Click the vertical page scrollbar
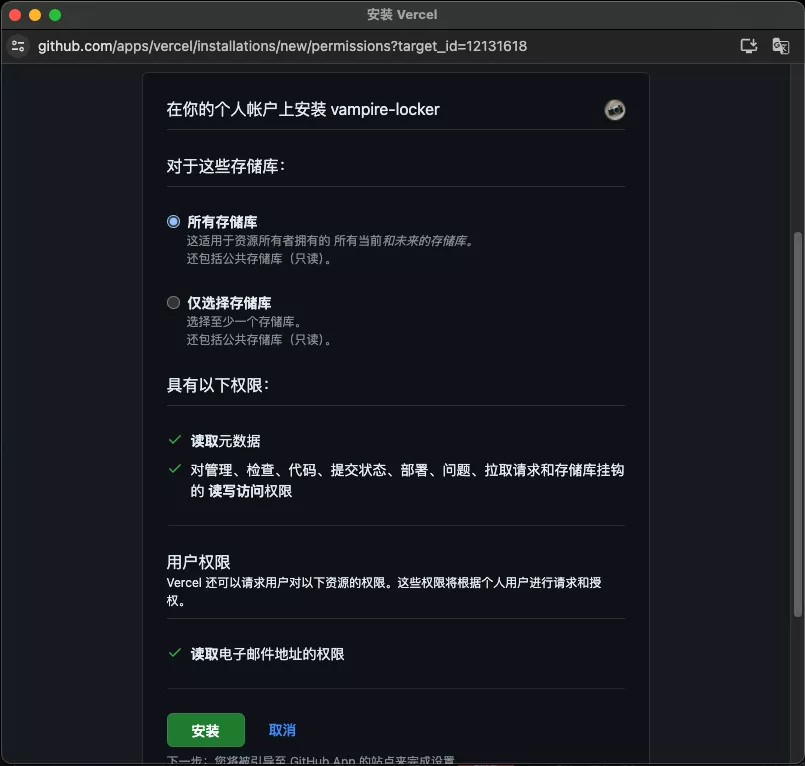 pyautogui.click(x=797, y=424)
